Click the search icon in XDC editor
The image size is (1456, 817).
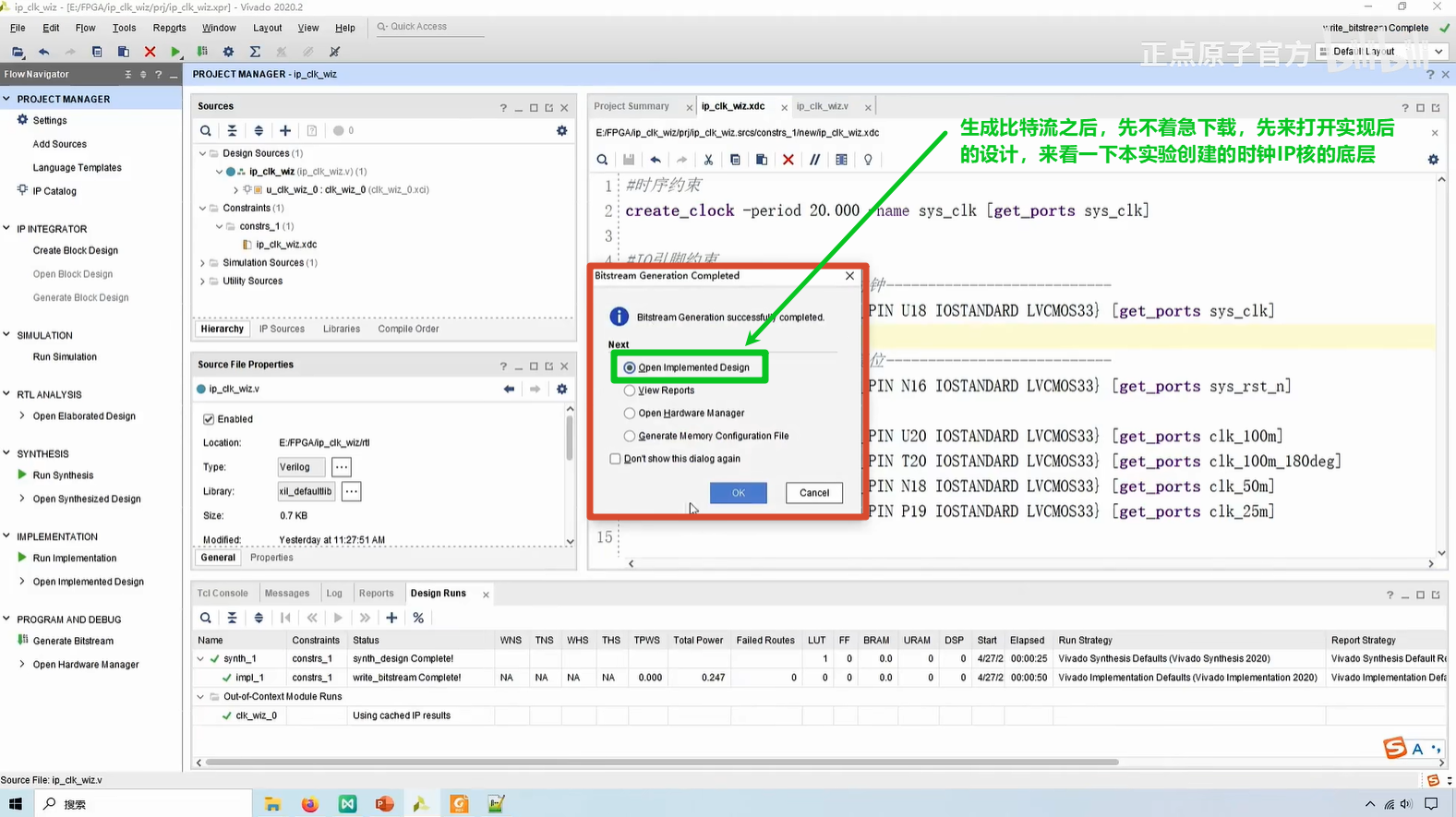click(602, 160)
